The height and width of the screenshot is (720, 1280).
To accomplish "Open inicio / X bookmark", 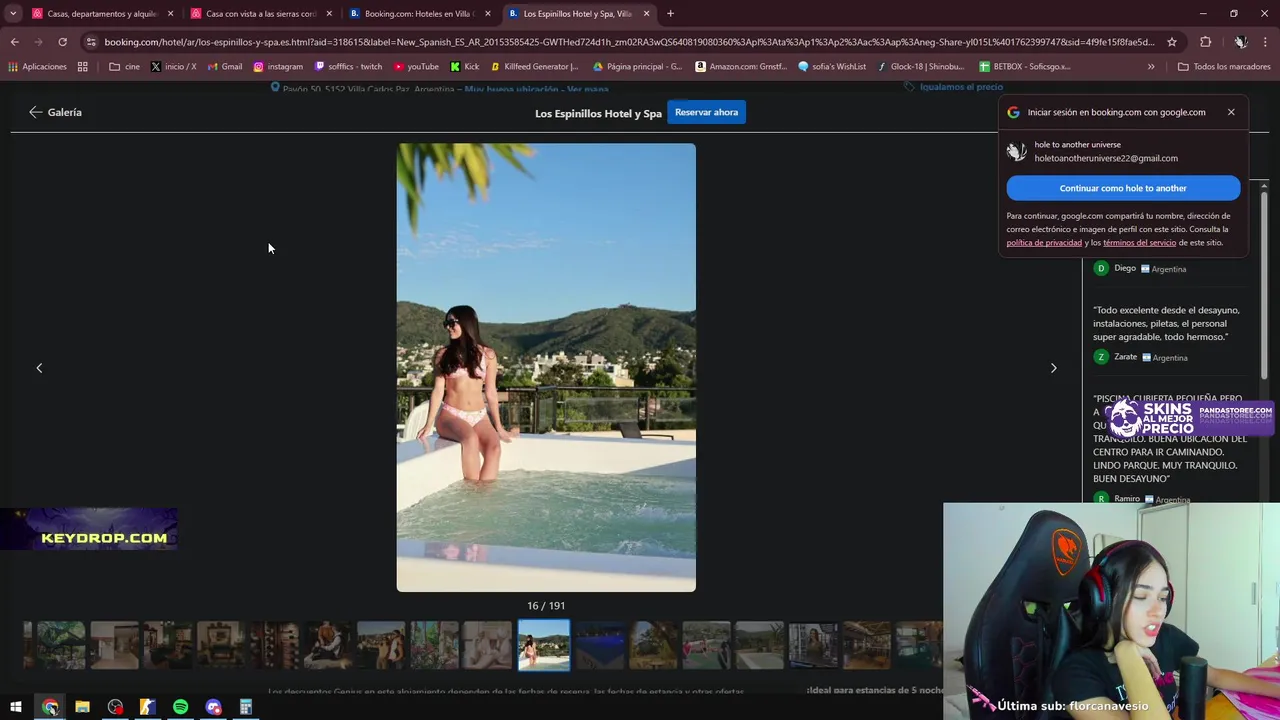I will (x=173, y=67).
